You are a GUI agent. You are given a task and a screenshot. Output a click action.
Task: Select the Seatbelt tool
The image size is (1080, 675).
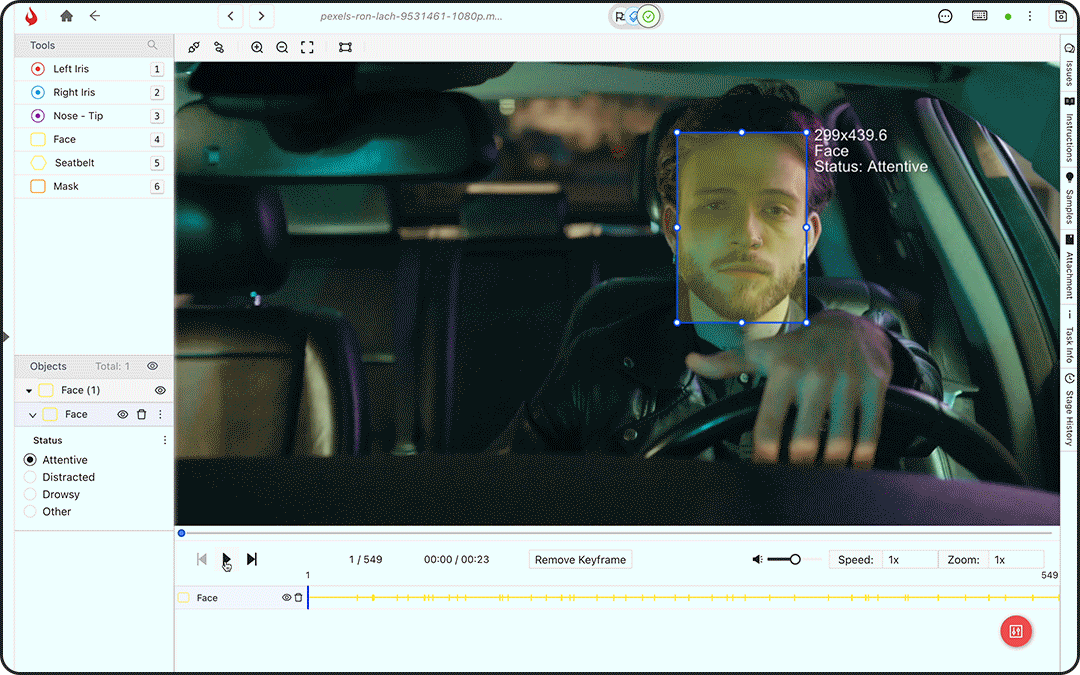click(74, 163)
